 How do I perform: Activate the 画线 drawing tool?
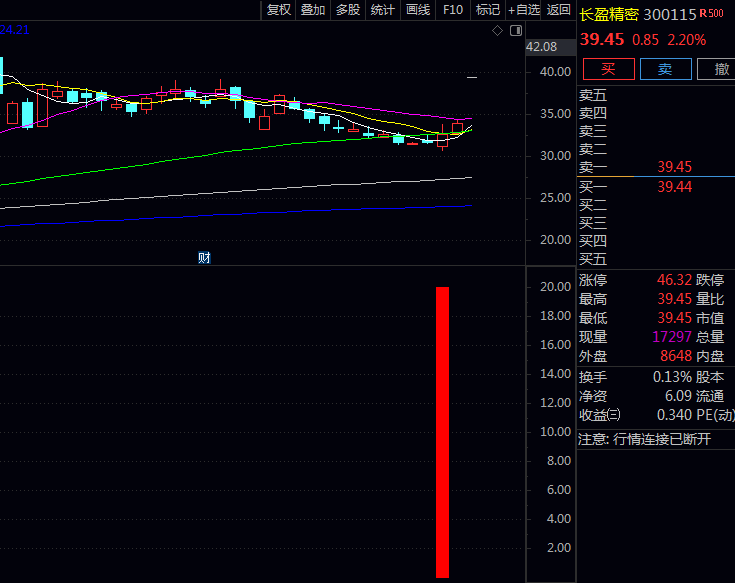coord(418,10)
